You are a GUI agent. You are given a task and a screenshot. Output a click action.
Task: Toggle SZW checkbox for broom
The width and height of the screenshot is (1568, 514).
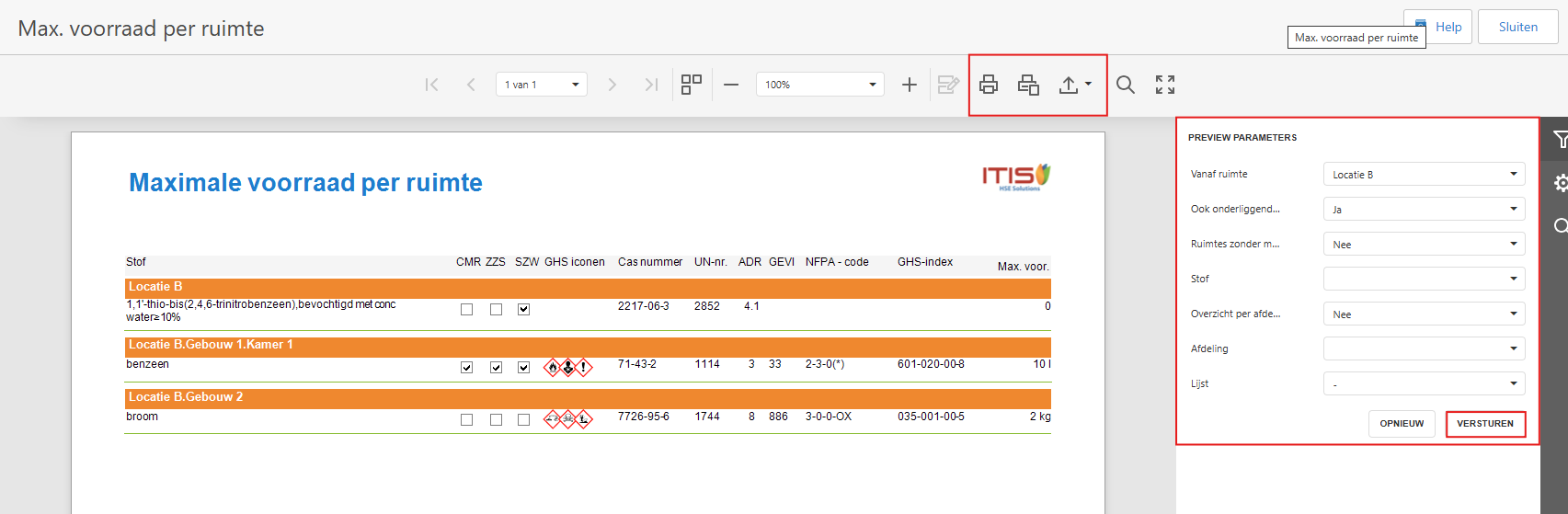click(x=523, y=420)
